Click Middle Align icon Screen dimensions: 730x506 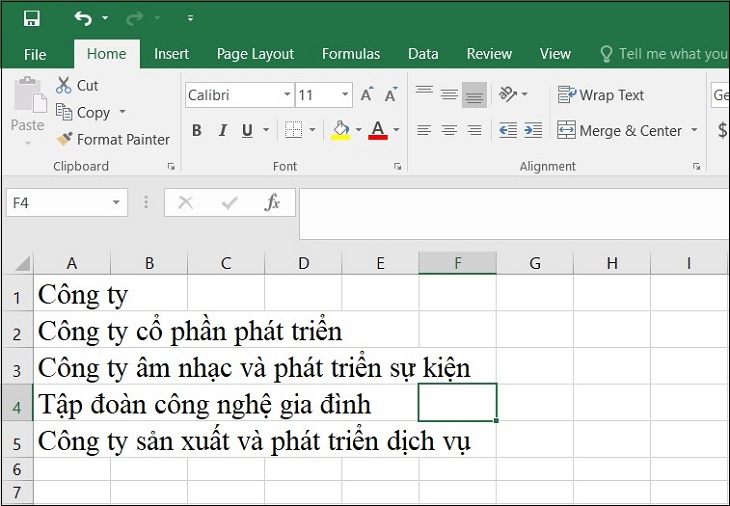click(x=449, y=94)
